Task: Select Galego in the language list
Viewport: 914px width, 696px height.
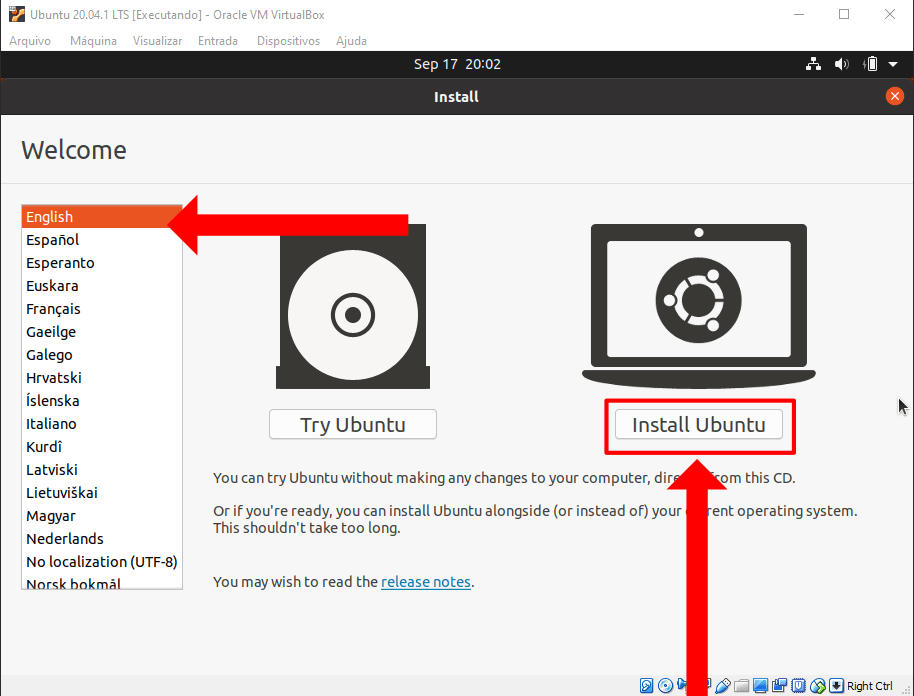Action: pyautogui.click(x=102, y=355)
